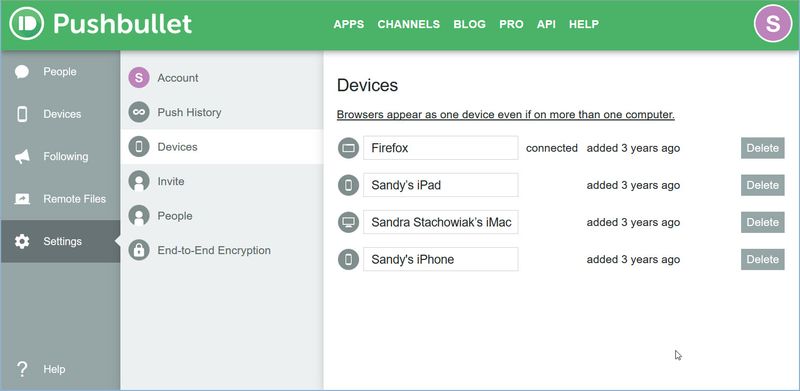This screenshot has width=800, height=391.
Task: Click the Push History infinity icon
Action: (139, 112)
